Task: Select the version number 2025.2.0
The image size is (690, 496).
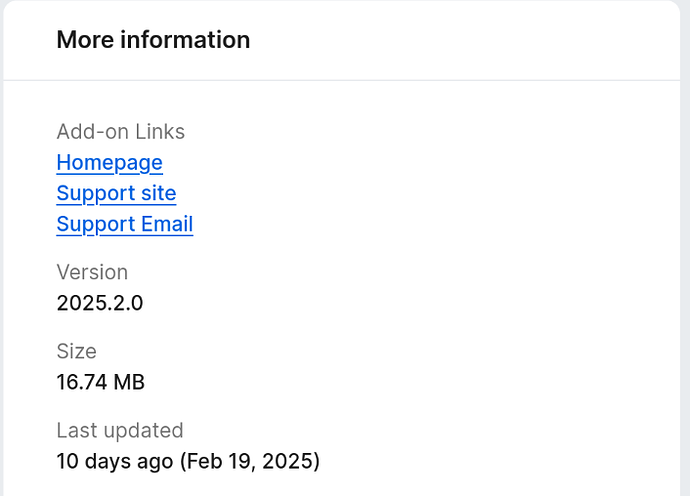Action: (100, 302)
